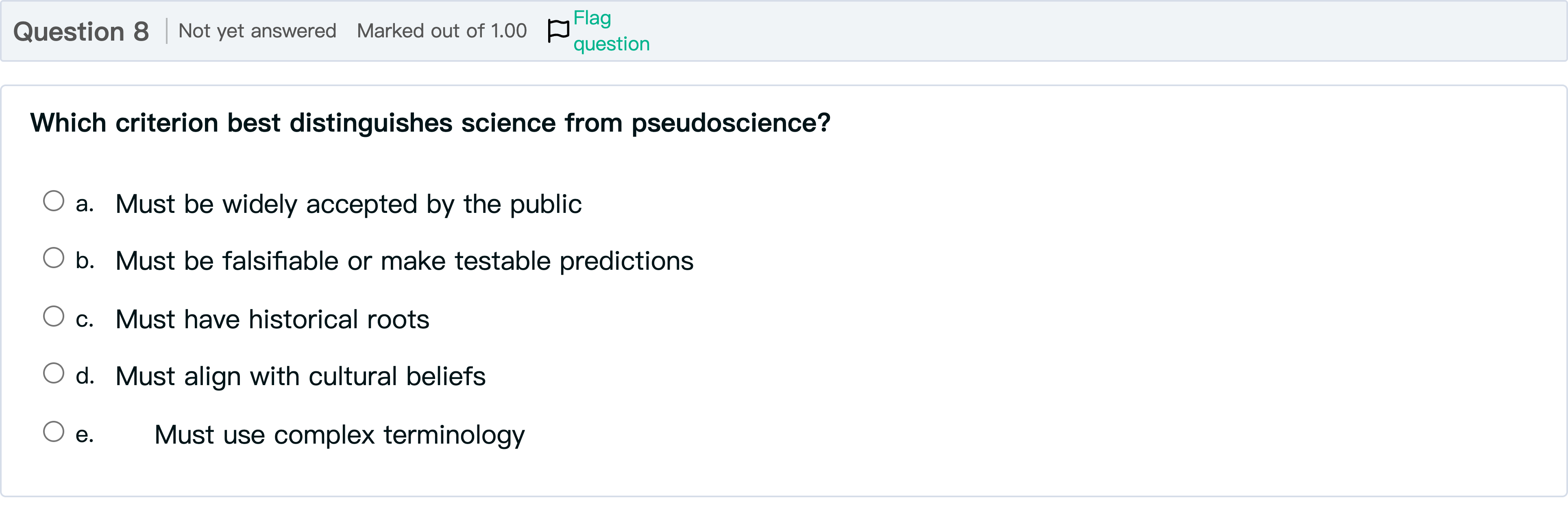Mark radio button for option c

tap(54, 316)
